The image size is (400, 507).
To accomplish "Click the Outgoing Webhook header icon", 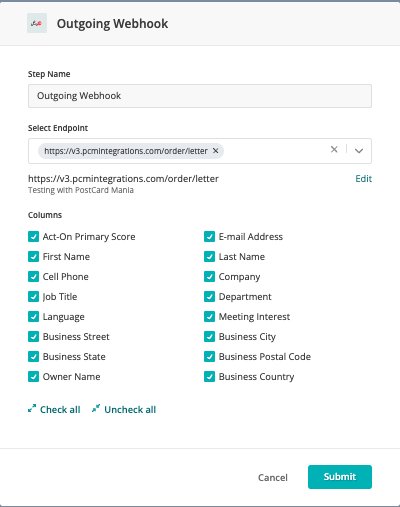I will pos(37,23).
